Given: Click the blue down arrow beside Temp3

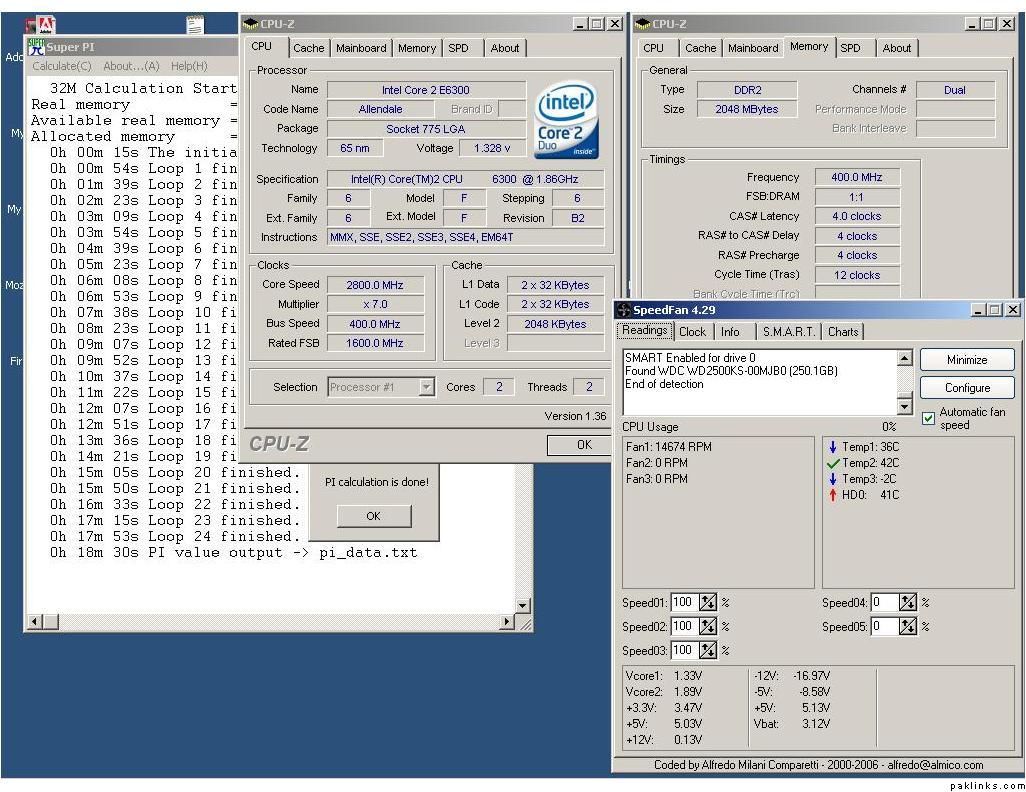Looking at the screenshot, I should pos(832,479).
